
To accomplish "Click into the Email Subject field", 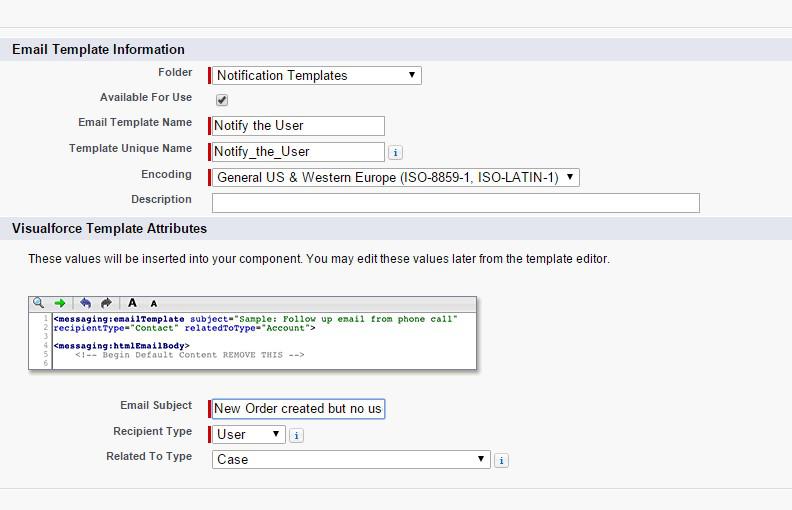I will (x=298, y=409).
